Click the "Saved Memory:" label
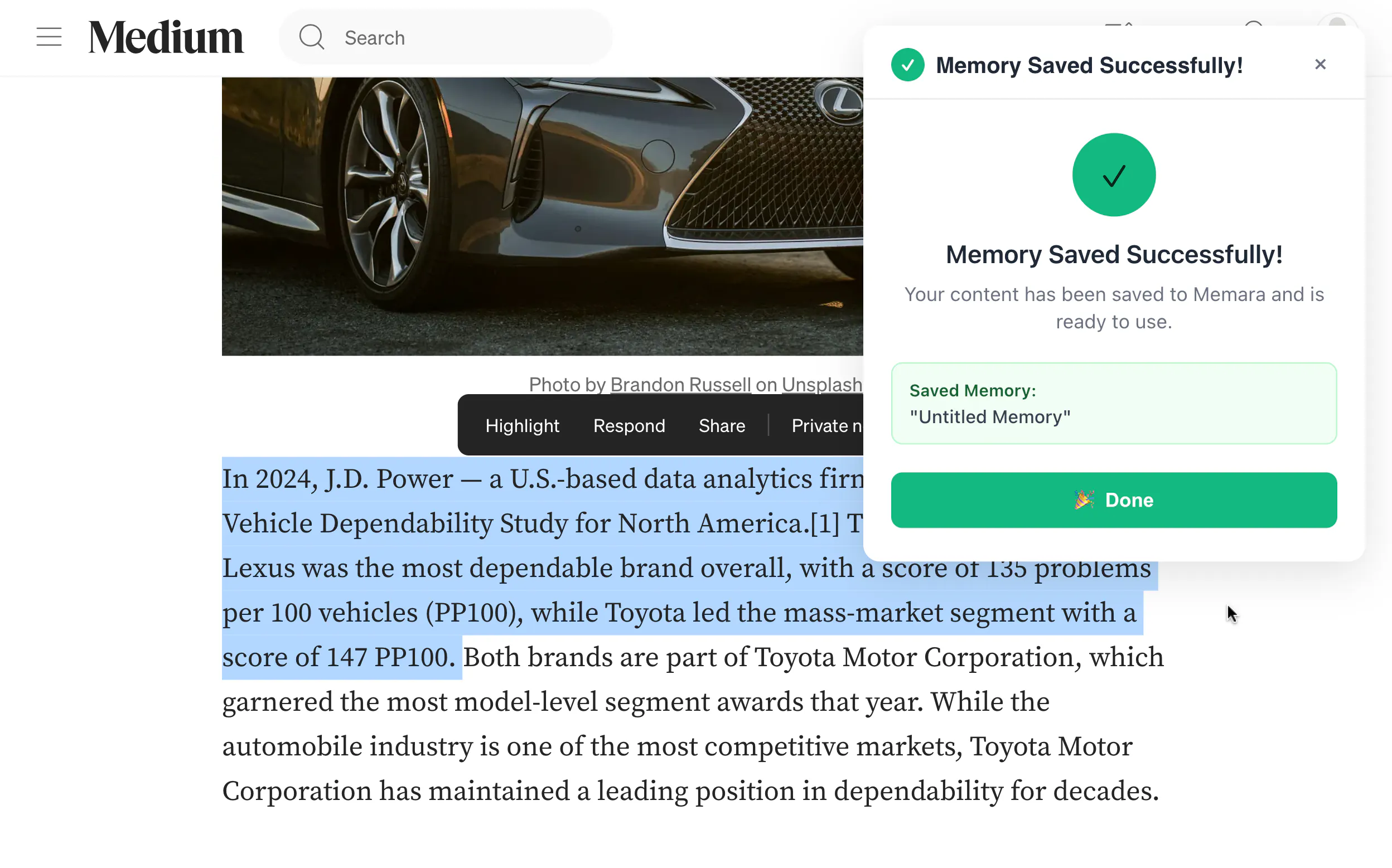Screen dimensions: 1392x868 [x=973, y=391]
